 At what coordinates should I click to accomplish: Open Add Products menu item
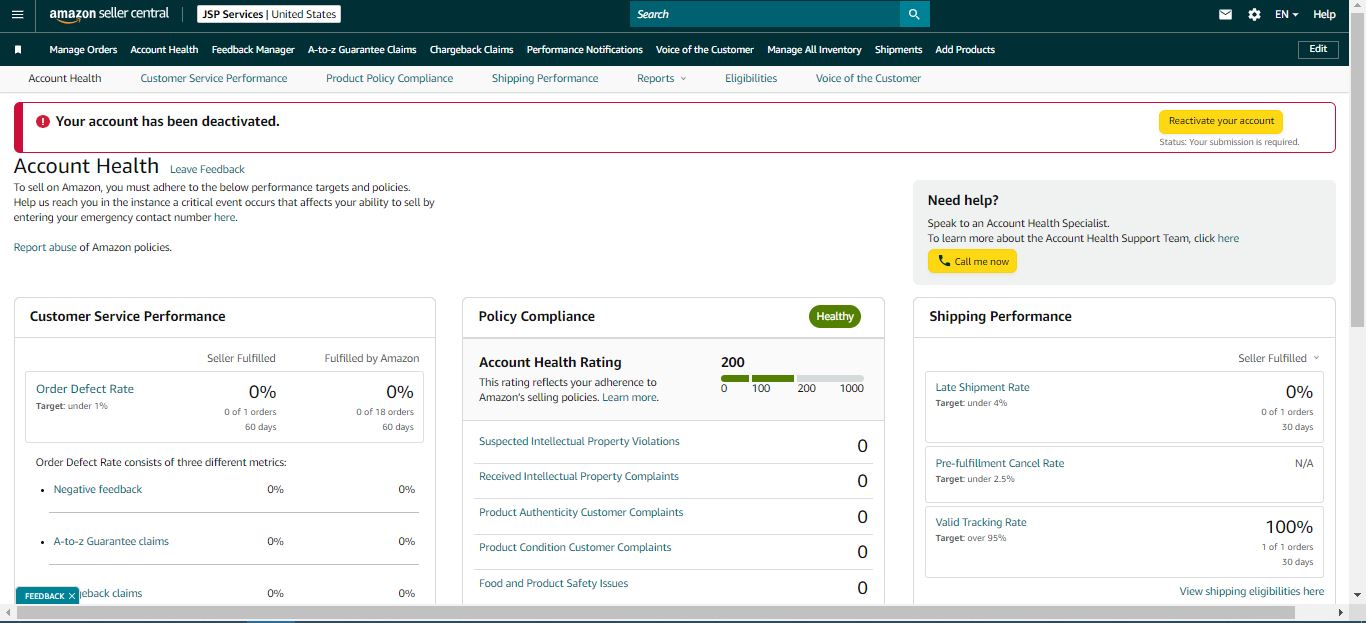tap(965, 49)
